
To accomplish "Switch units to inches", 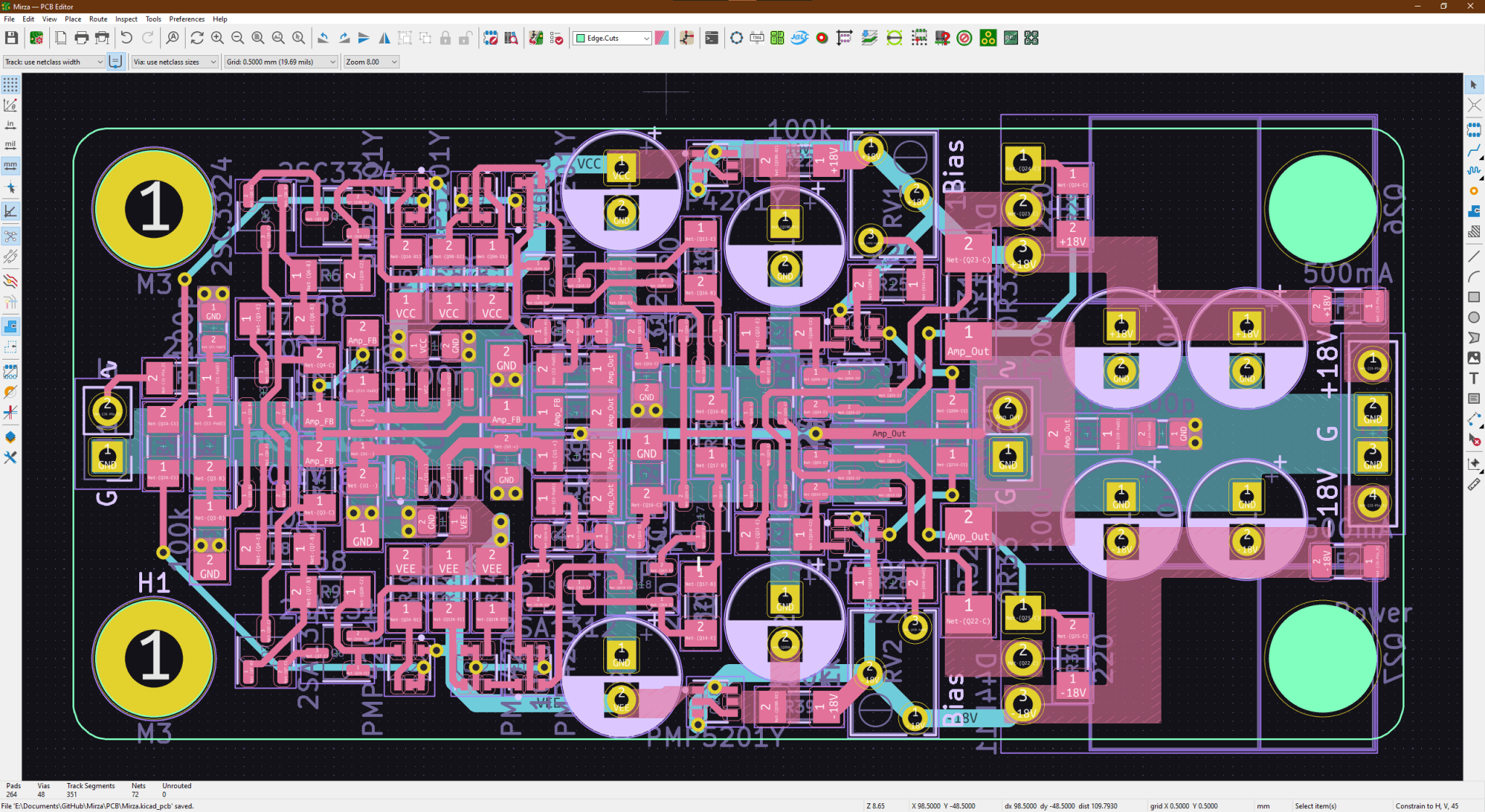I will coord(10,125).
